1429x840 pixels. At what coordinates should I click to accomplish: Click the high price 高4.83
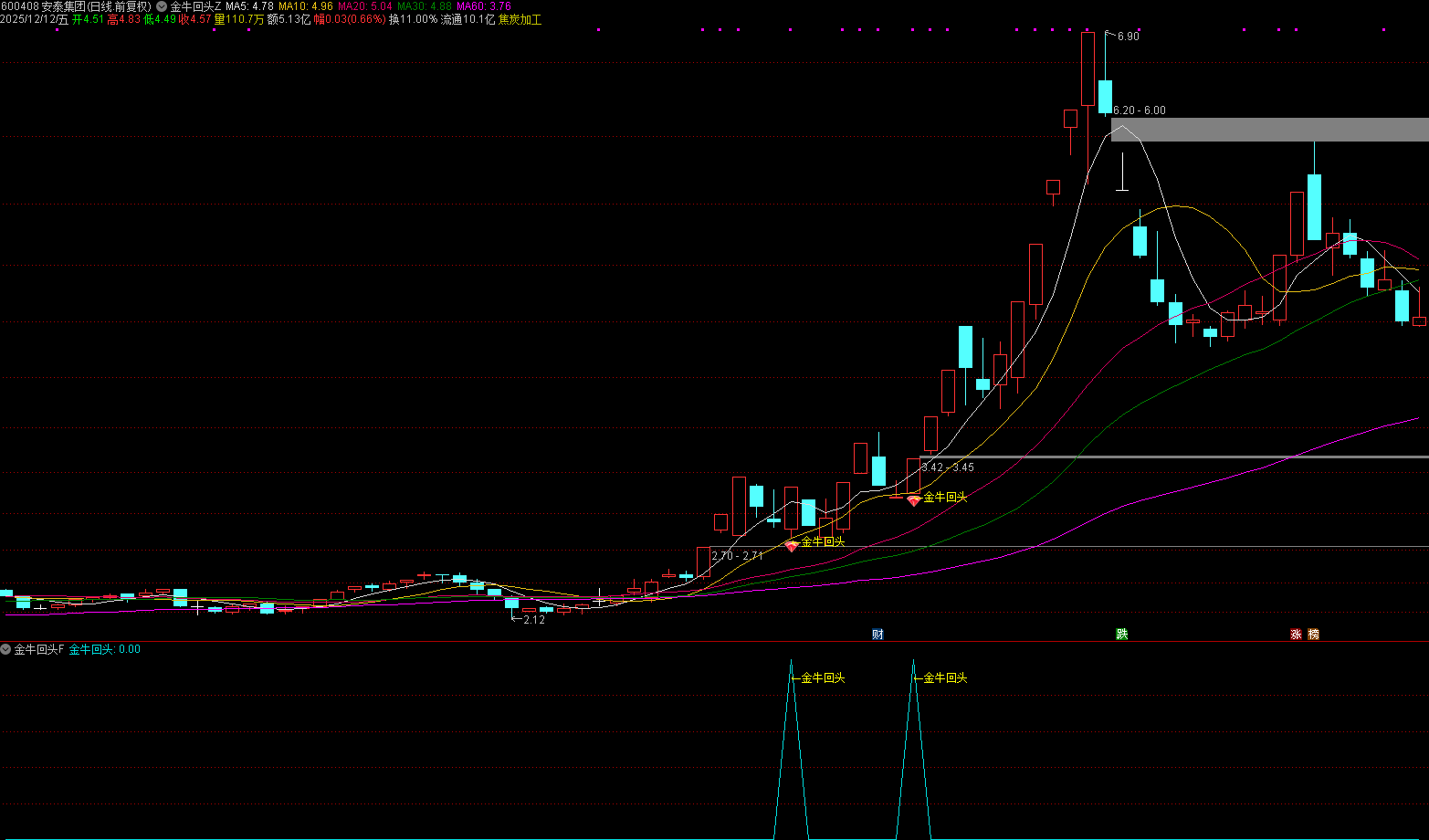123,19
